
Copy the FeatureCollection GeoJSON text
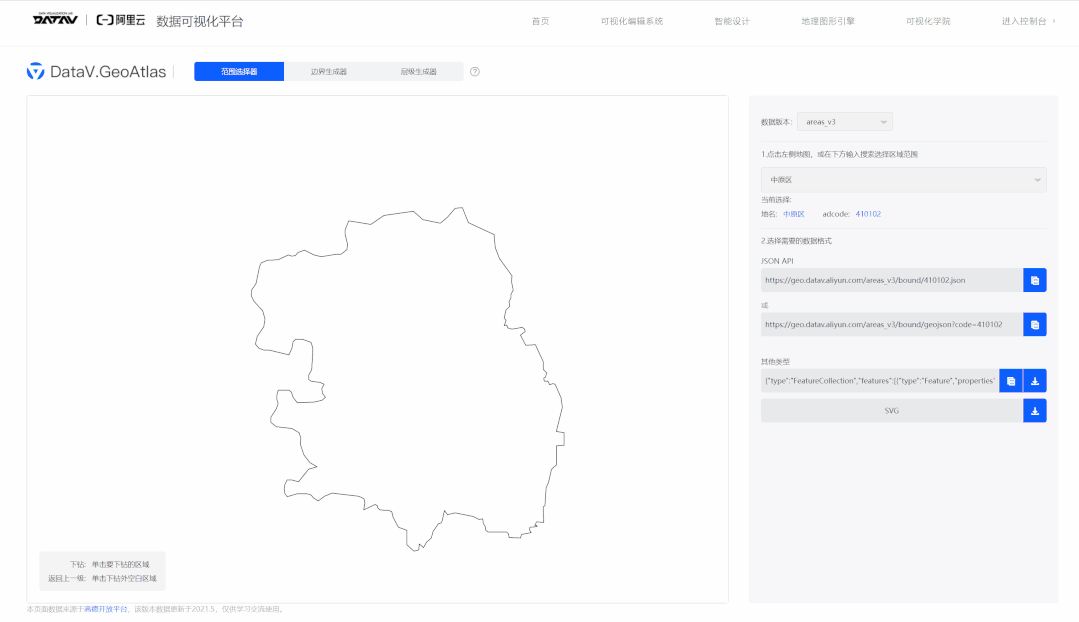(1009, 380)
